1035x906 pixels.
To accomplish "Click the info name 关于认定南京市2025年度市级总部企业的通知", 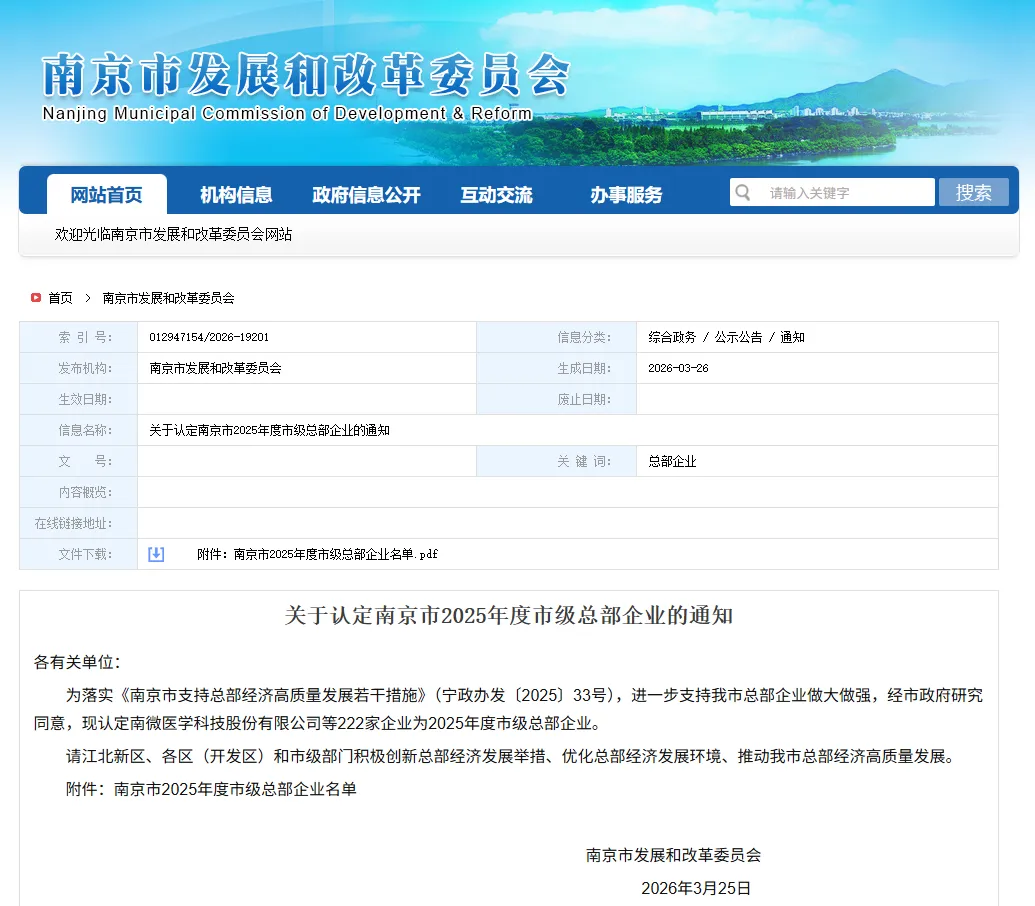I will [x=269, y=430].
